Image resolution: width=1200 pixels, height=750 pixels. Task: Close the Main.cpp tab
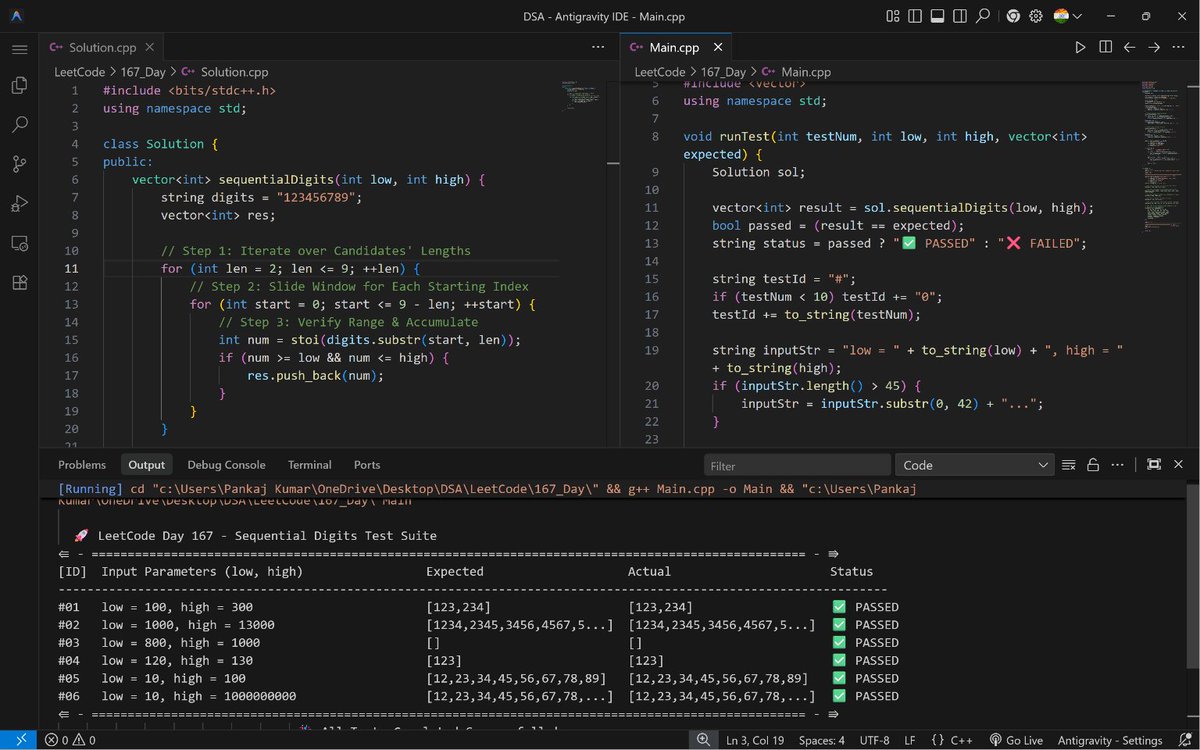718,47
